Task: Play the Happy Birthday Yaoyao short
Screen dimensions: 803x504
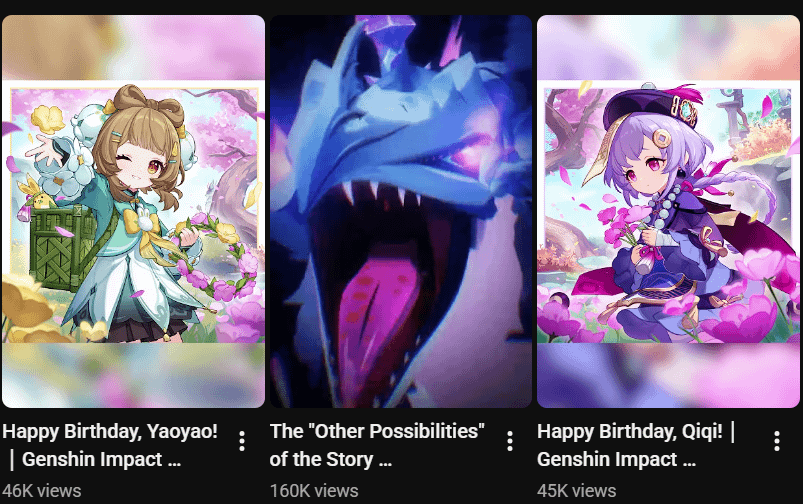Action: [x=133, y=211]
